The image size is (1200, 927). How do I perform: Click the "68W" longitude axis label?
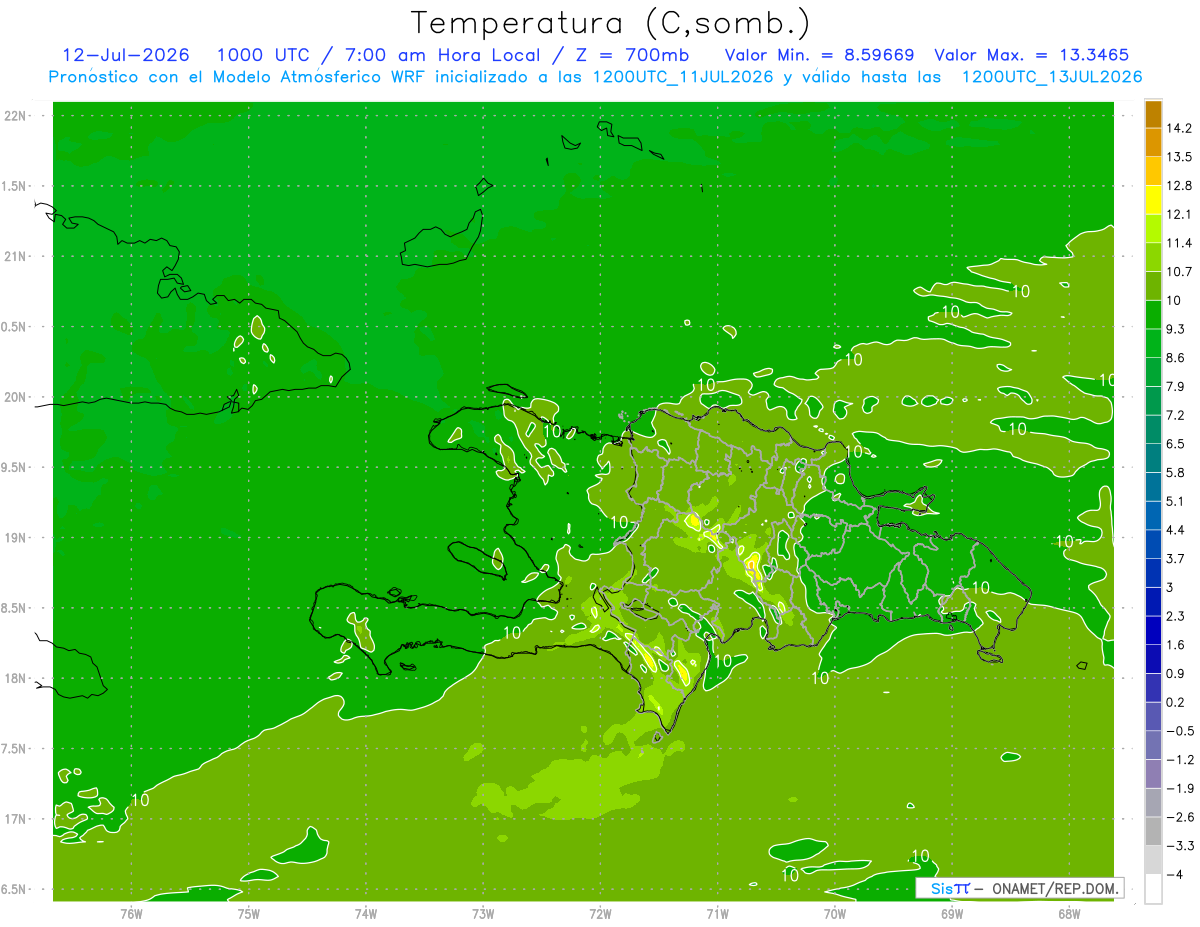click(x=1069, y=913)
